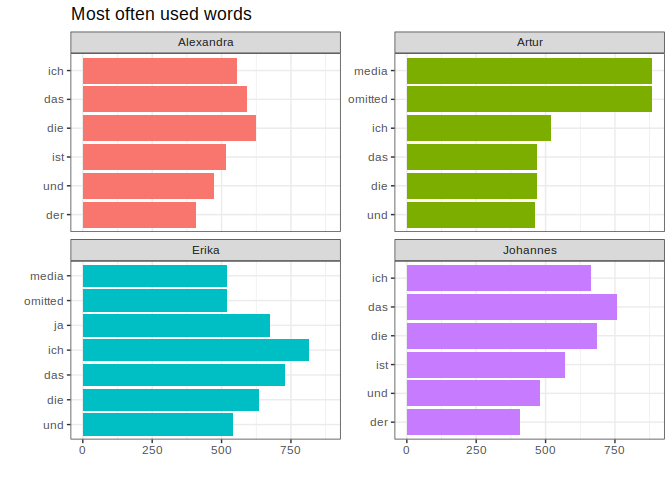Click the Artur panel header strip
Image resolution: width=672 pixels, height=480 pixels.
(x=529, y=42)
